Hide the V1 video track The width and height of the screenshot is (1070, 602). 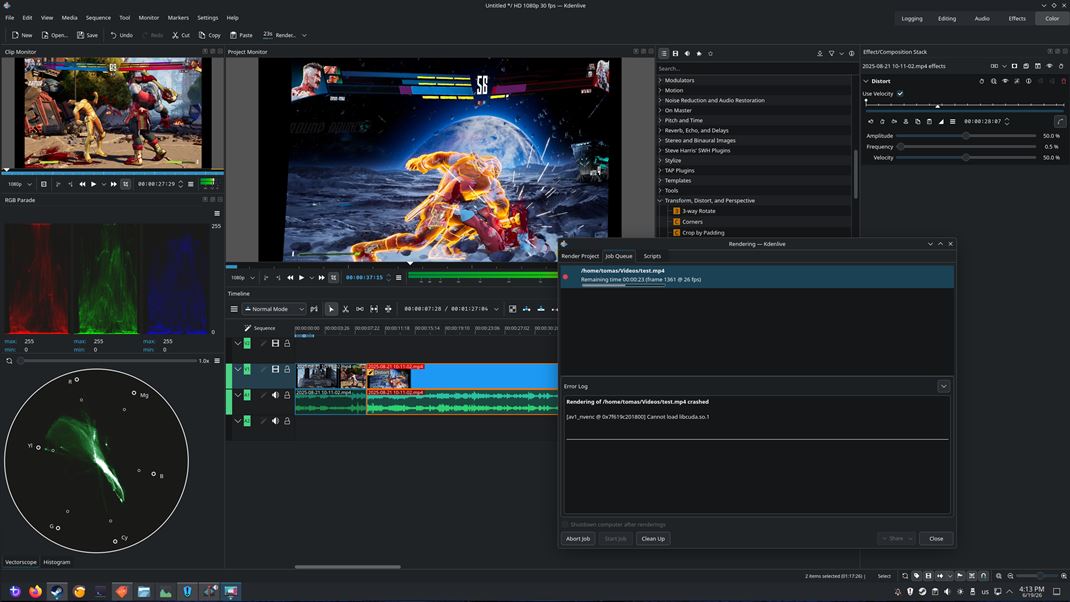point(275,369)
